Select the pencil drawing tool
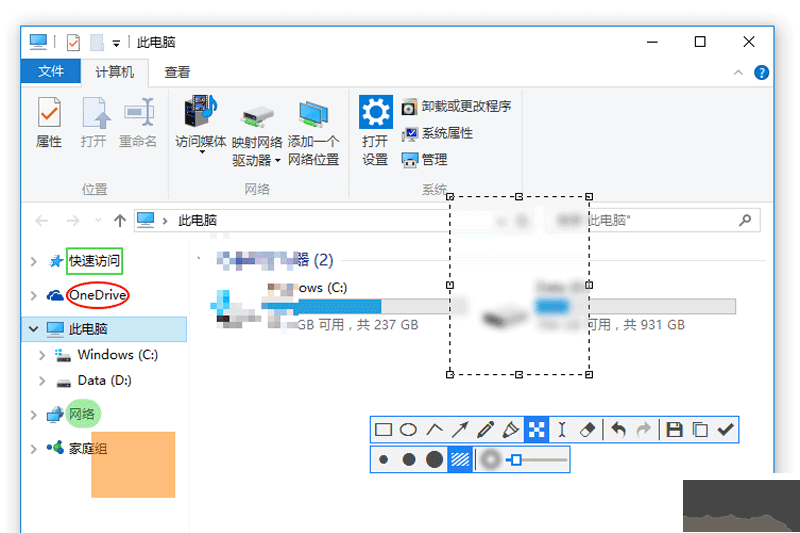This screenshot has height=533, width=800. click(x=485, y=430)
